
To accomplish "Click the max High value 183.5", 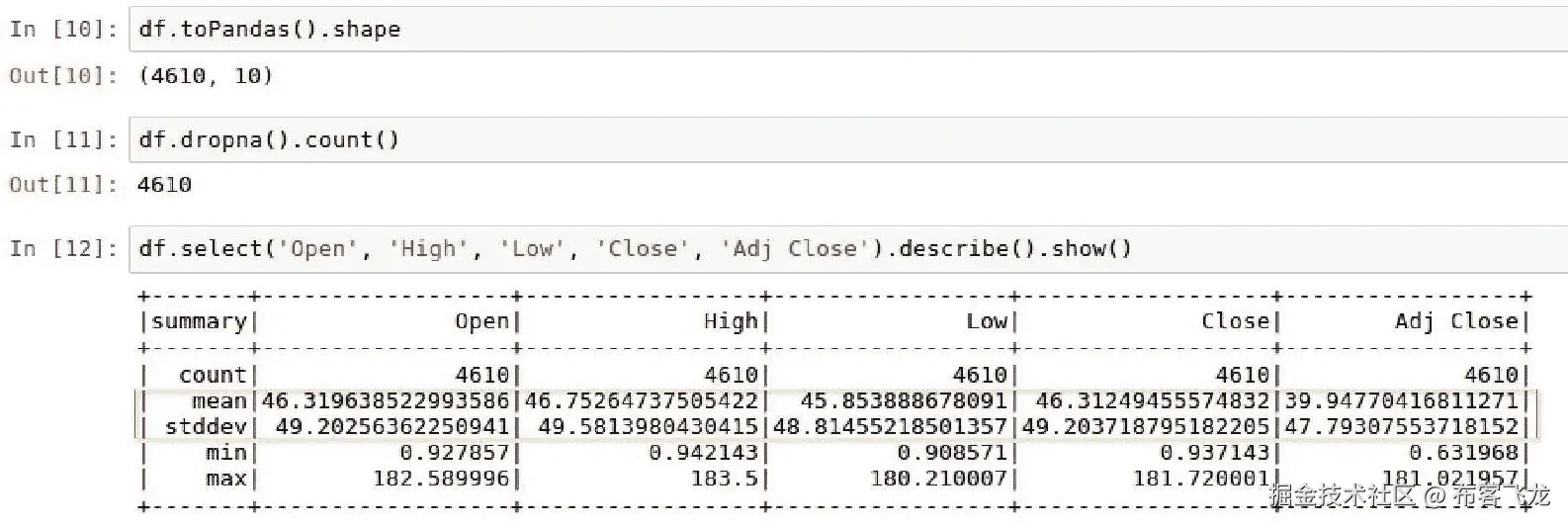I will tap(729, 479).
